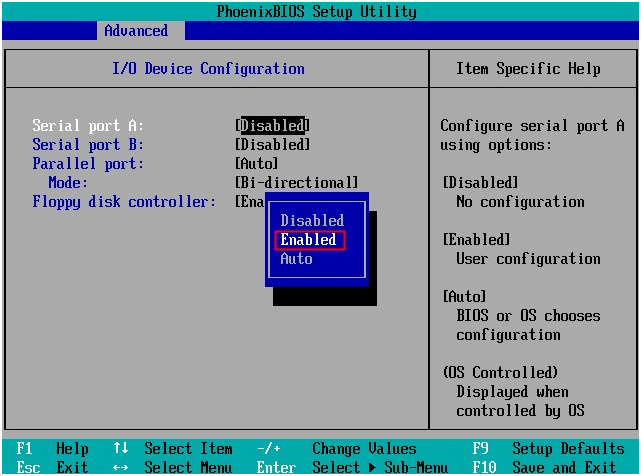Select Serial port B Disabled value
The image size is (641, 476).
point(272,144)
